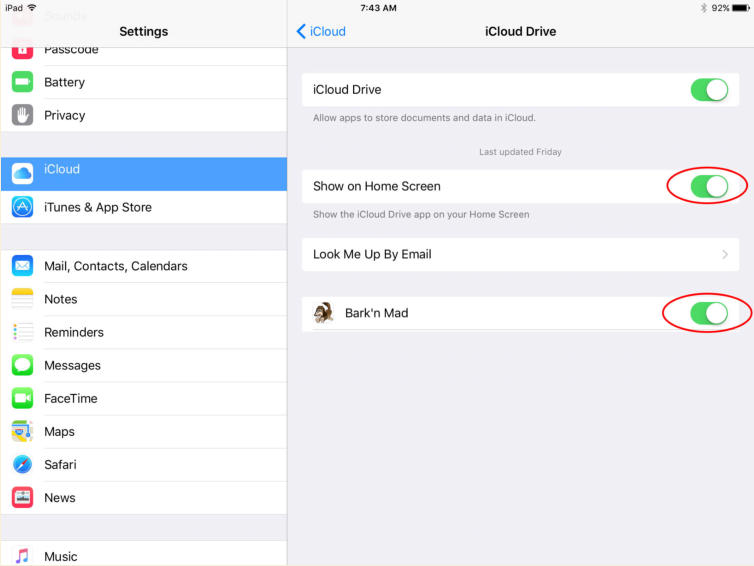The image size is (754, 566).
Task: Tap the iTunes & App Store icon
Action: 22,207
